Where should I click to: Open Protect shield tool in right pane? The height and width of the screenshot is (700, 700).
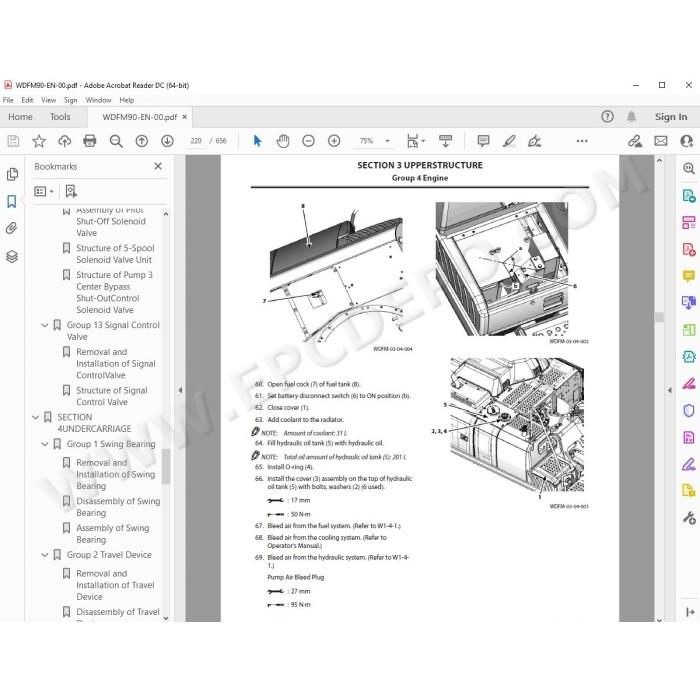click(689, 410)
